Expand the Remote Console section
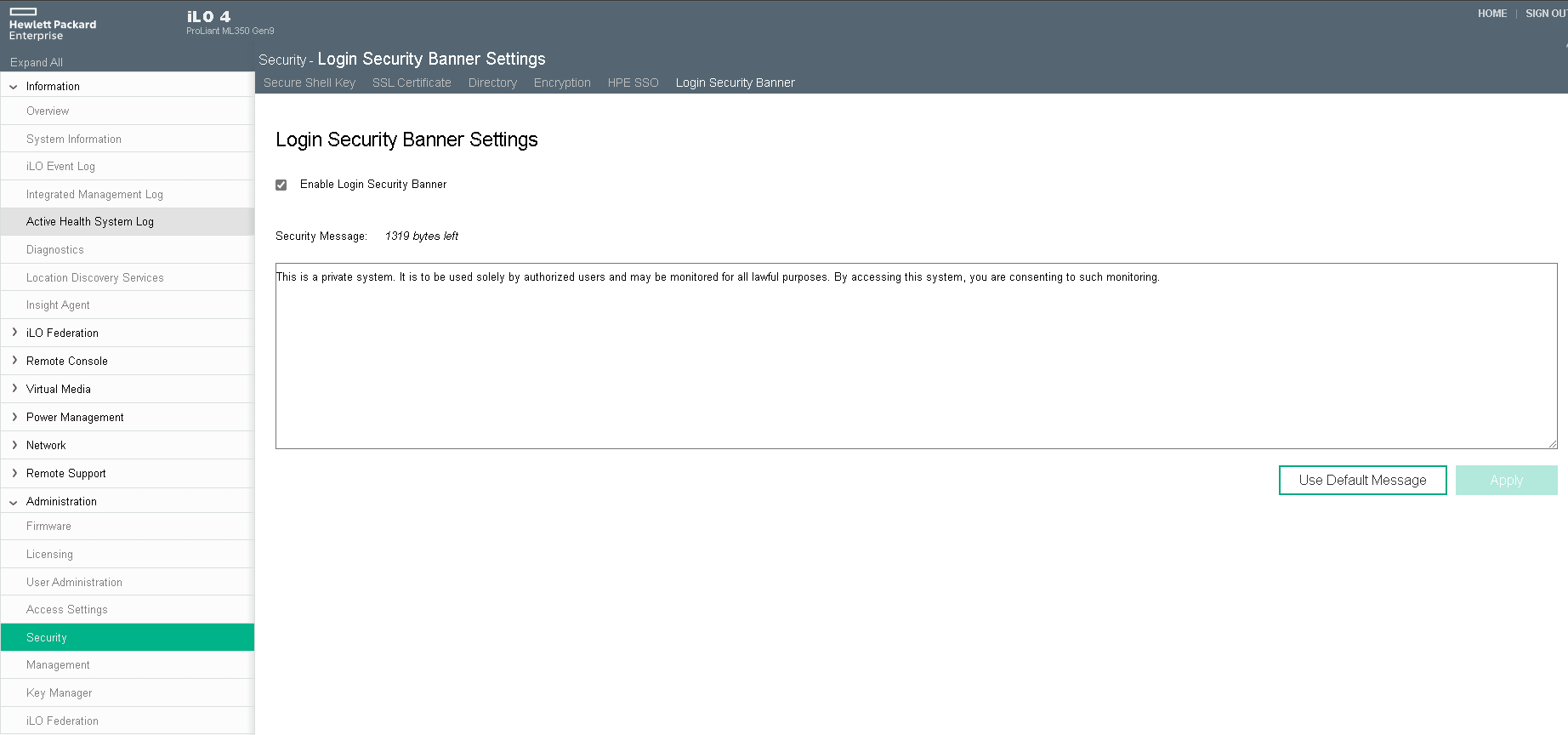The width and height of the screenshot is (1568, 735). click(x=14, y=361)
